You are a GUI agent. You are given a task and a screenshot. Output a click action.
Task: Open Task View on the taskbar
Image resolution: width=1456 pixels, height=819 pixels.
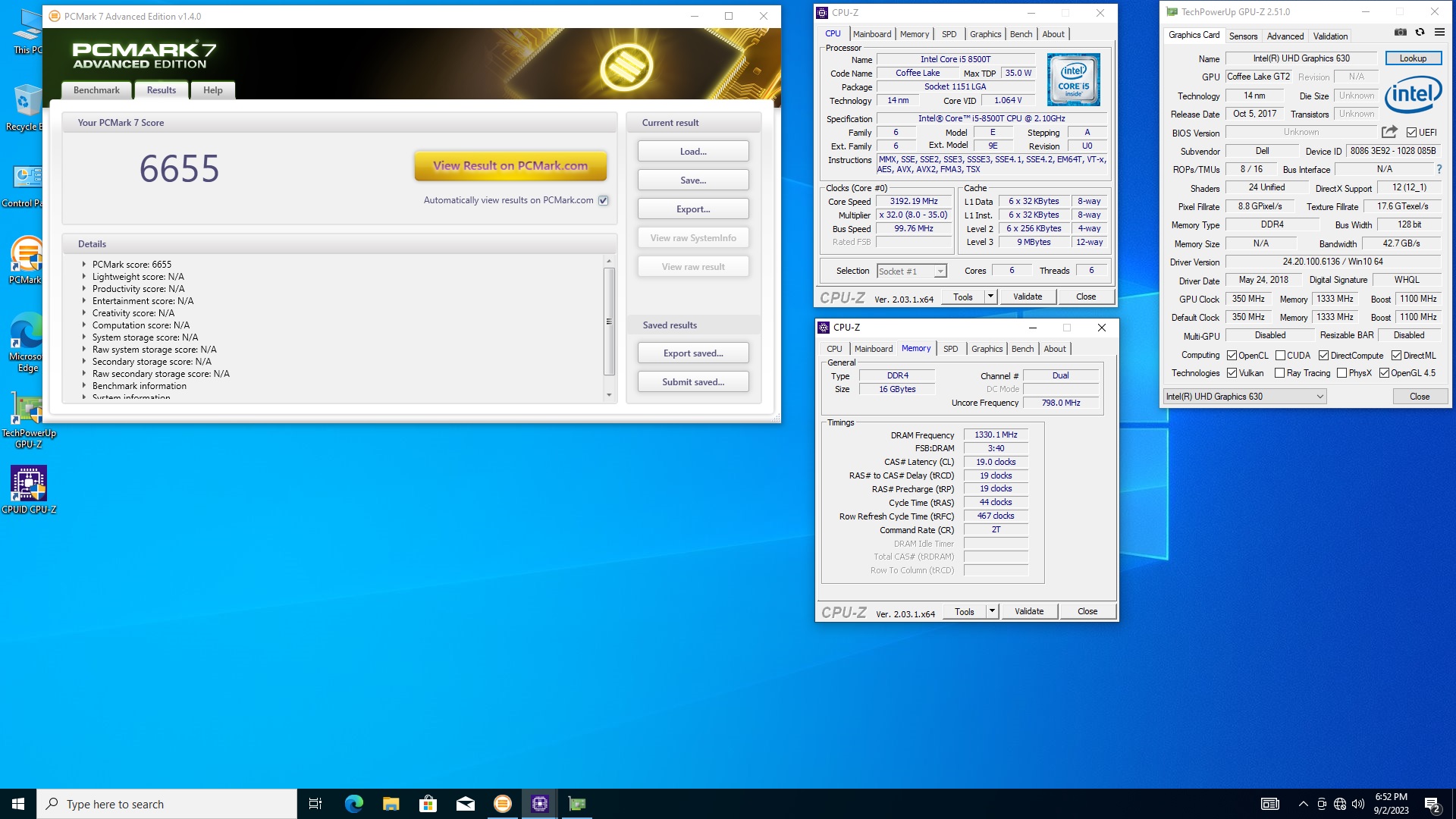pyautogui.click(x=315, y=804)
